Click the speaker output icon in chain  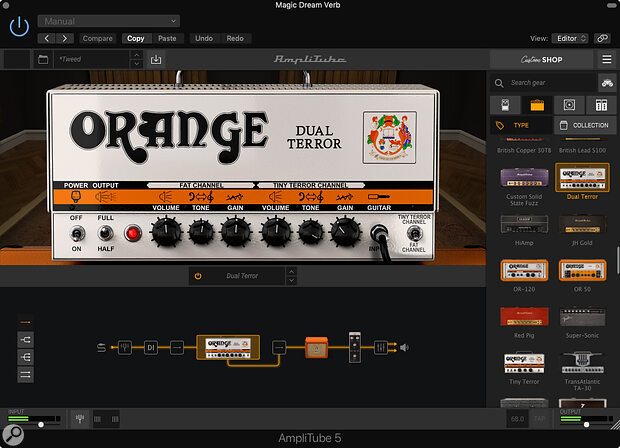coord(404,348)
